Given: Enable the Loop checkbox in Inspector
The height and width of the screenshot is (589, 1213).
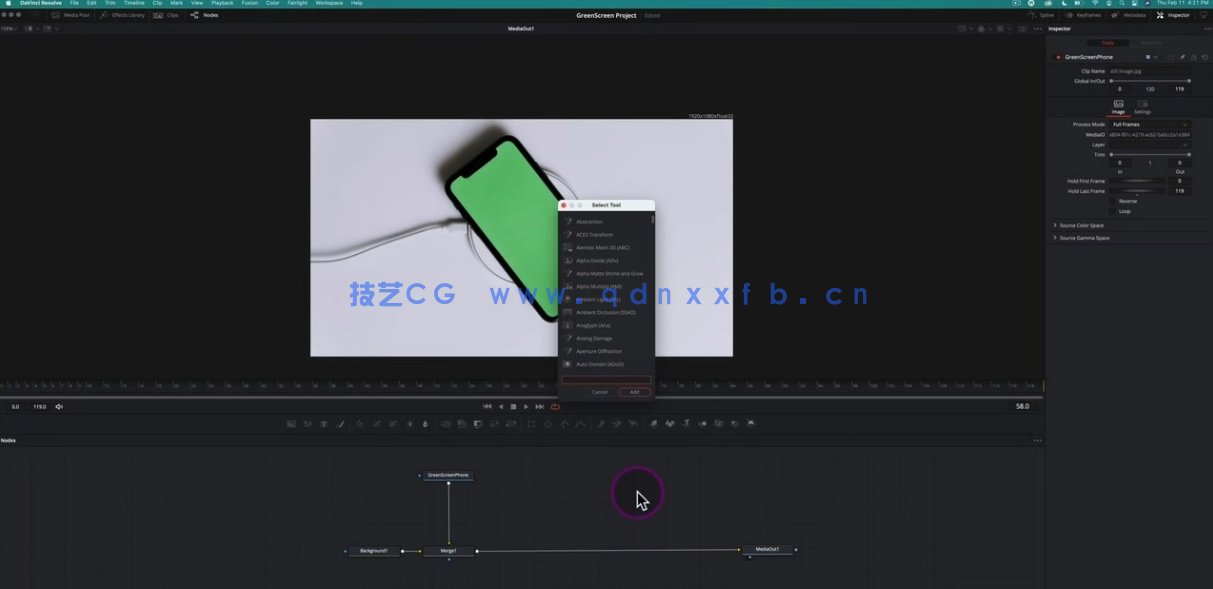Looking at the screenshot, I should pyautogui.click(x=1114, y=211).
